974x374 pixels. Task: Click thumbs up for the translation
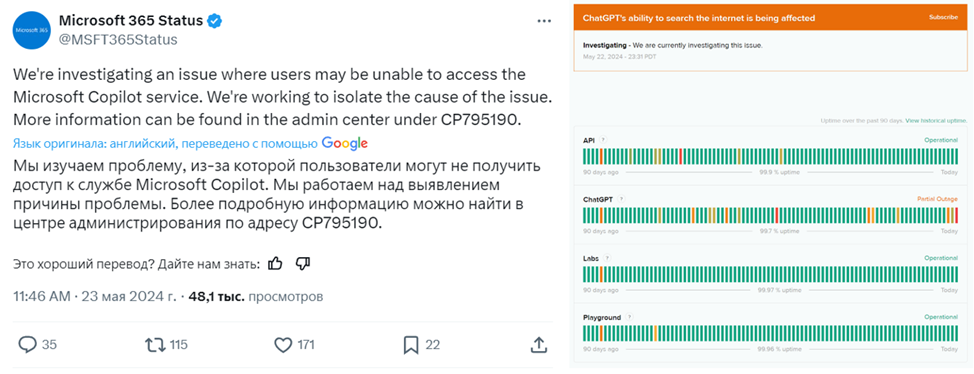pyautogui.click(x=275, y=264)
